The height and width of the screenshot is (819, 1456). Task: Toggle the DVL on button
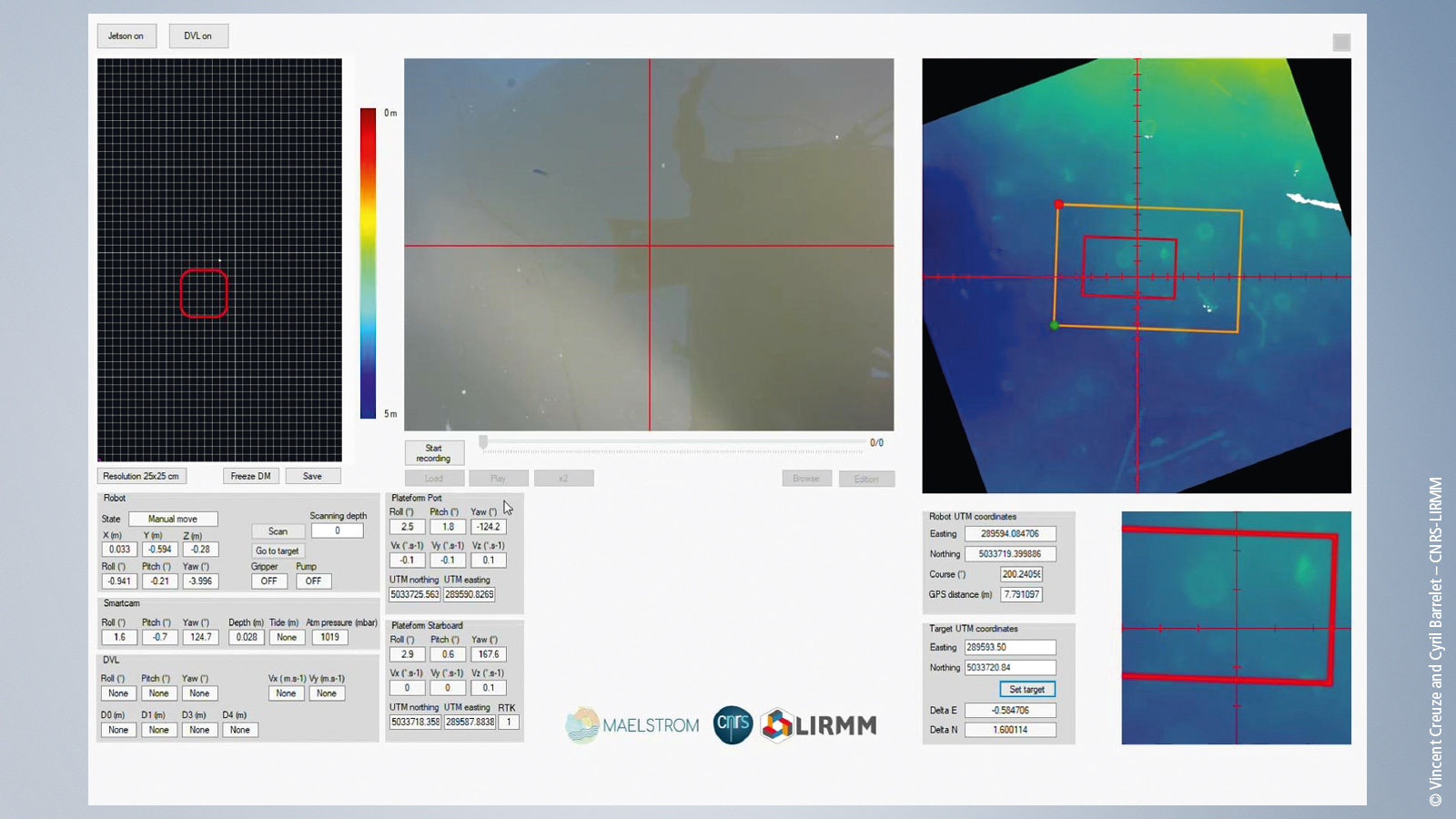click(x=198, y=36)
